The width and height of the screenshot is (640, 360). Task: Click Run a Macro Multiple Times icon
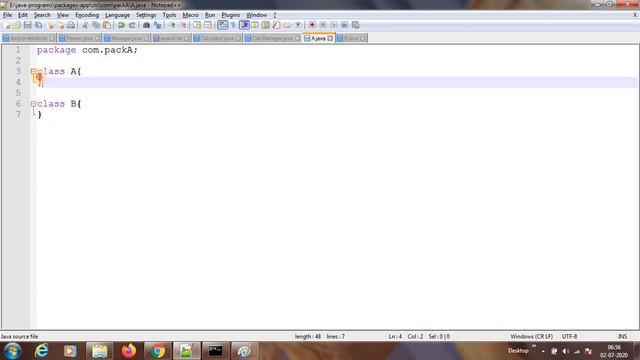coord(344,25)
